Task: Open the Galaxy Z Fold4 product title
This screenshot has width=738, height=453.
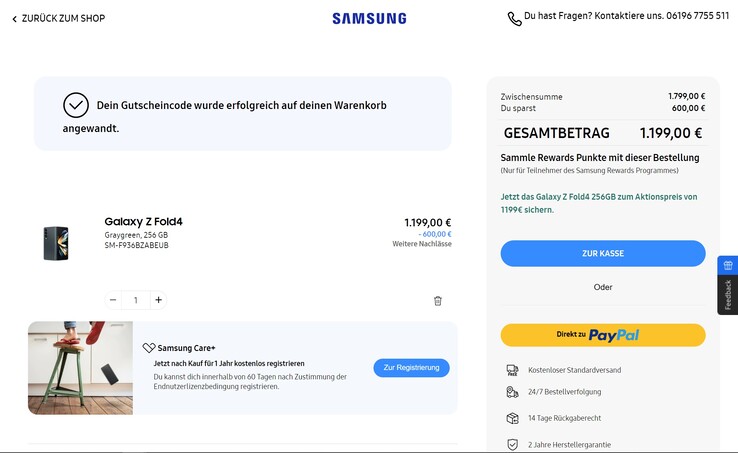Action: (x=143, y=222)
